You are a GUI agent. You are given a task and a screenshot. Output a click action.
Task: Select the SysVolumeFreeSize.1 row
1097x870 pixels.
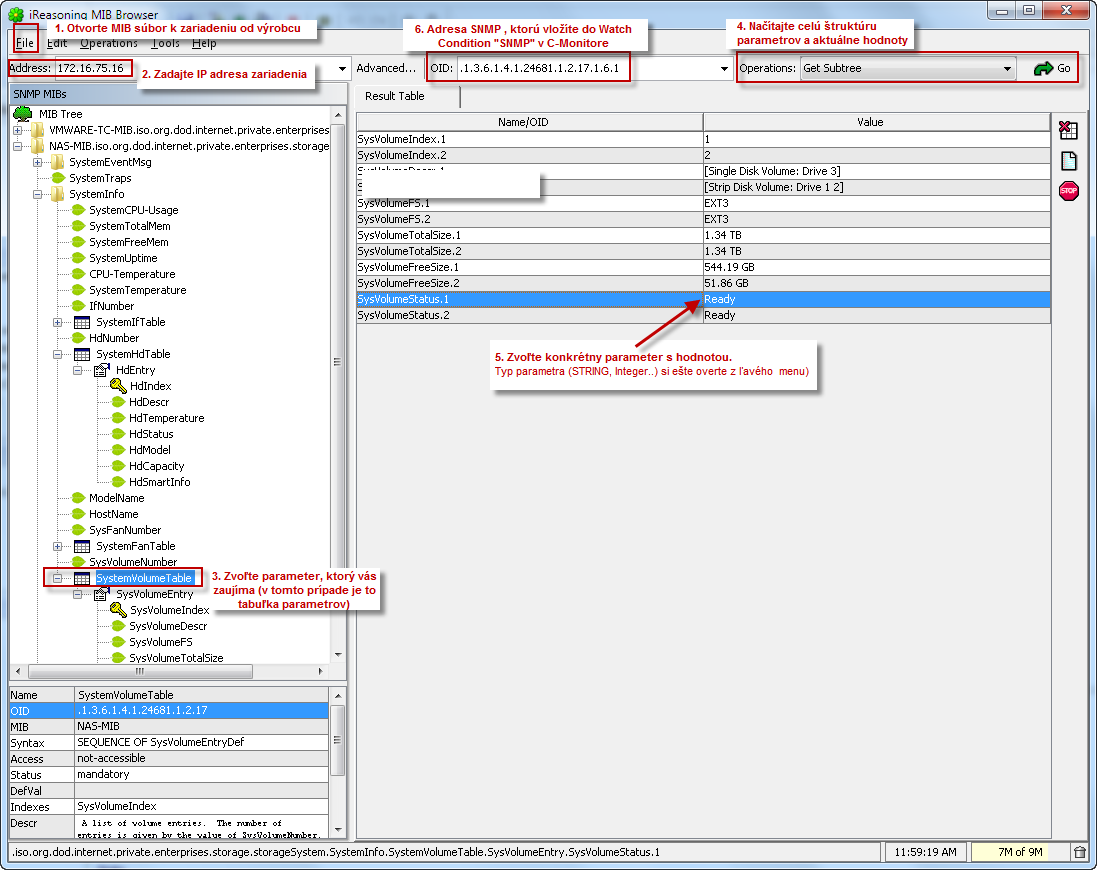703,267
